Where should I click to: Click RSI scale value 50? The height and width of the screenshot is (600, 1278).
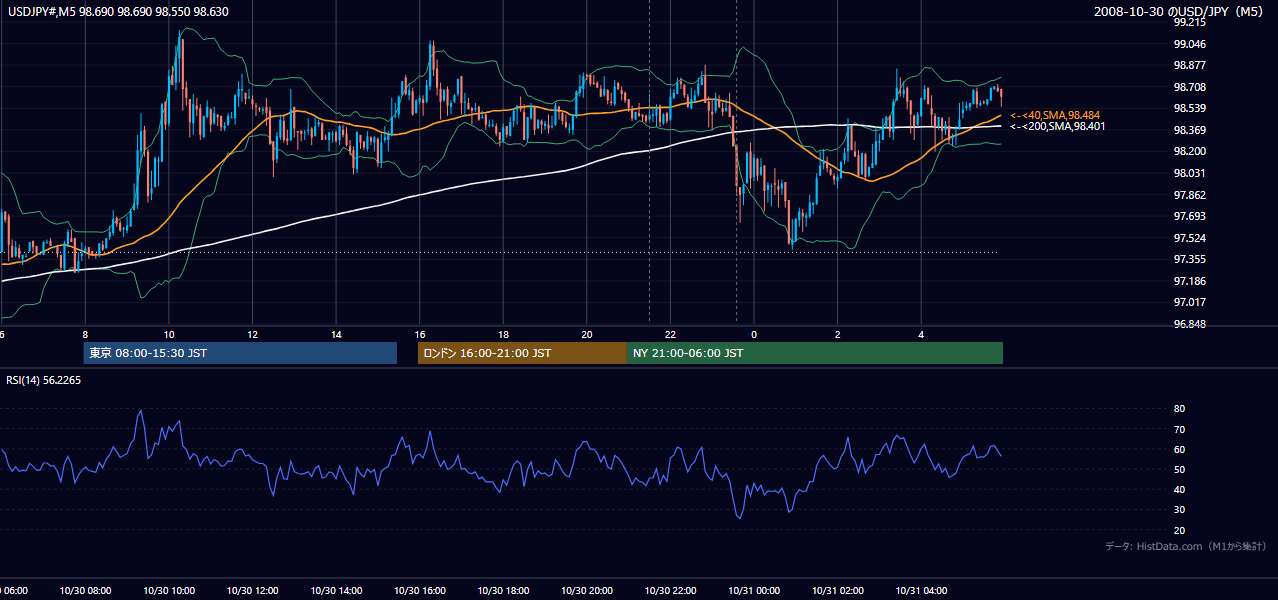tap(1179, 469)
